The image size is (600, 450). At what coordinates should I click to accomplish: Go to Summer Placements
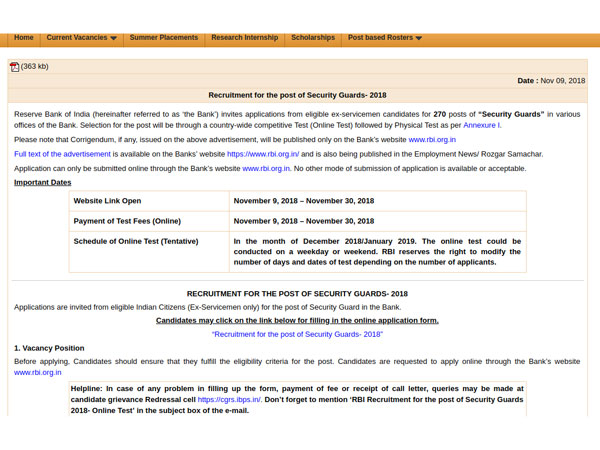tap(164, 38)
